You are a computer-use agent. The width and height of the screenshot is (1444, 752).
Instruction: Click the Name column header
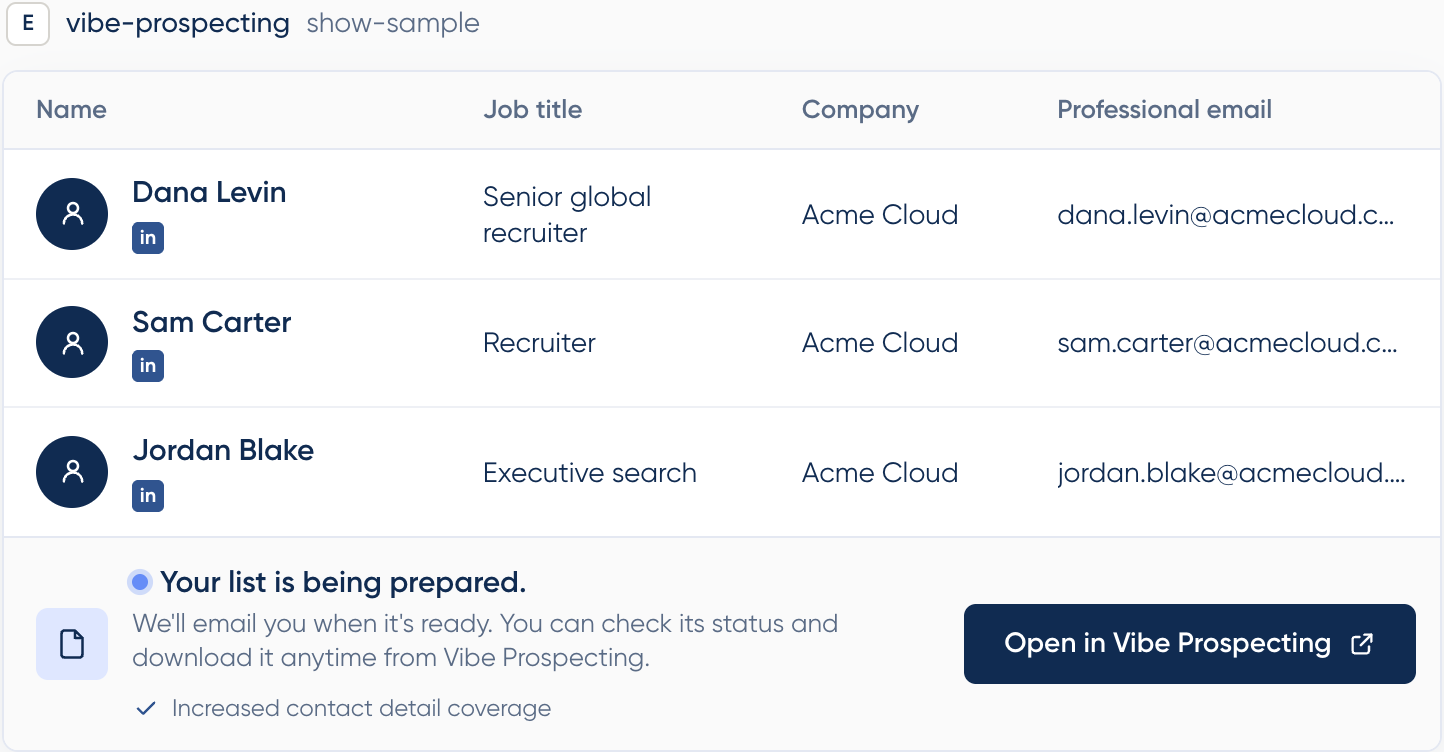71,110
